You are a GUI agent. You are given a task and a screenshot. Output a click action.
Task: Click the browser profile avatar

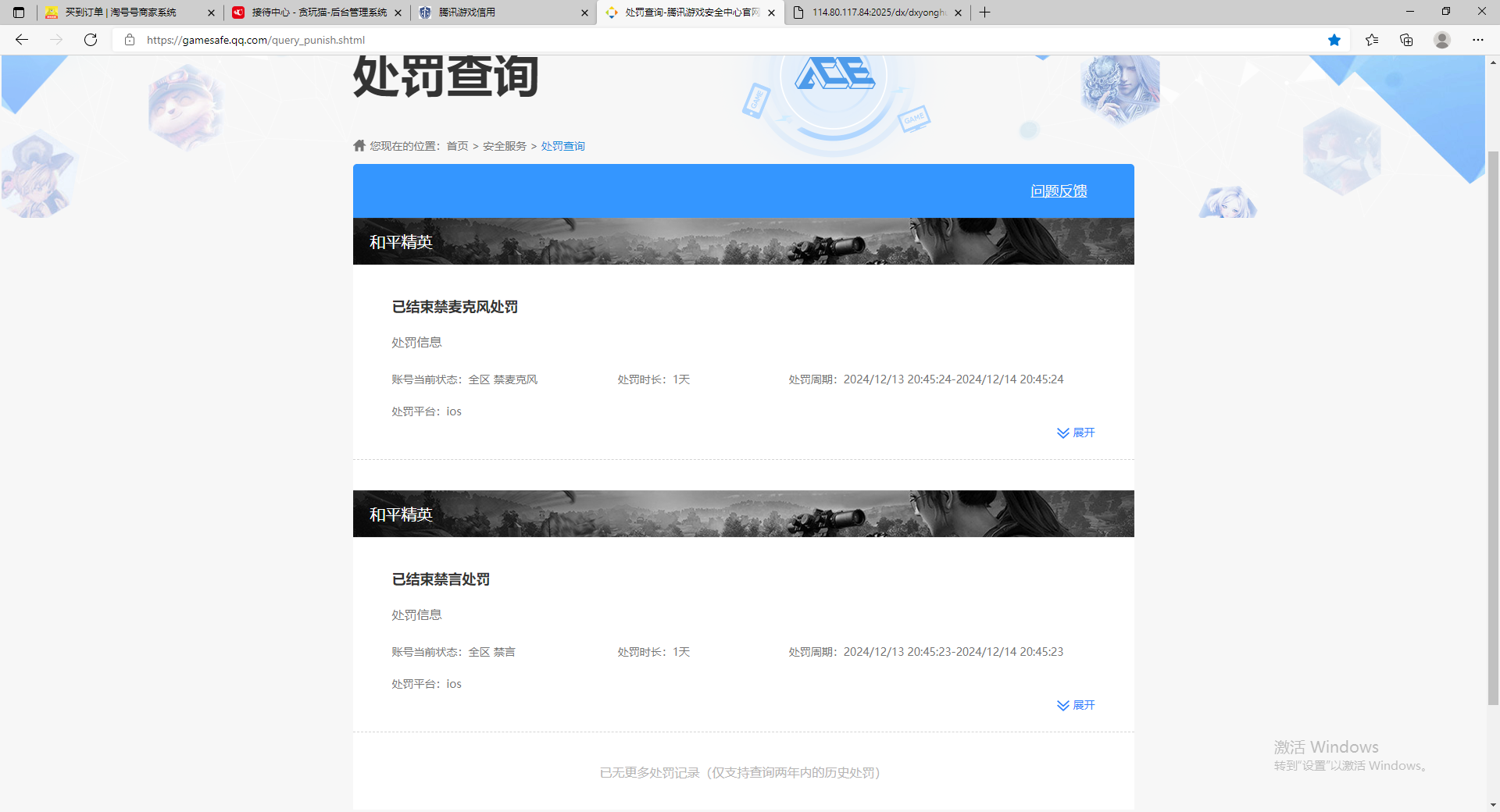pyautogui.click(x=1441, y=40)
